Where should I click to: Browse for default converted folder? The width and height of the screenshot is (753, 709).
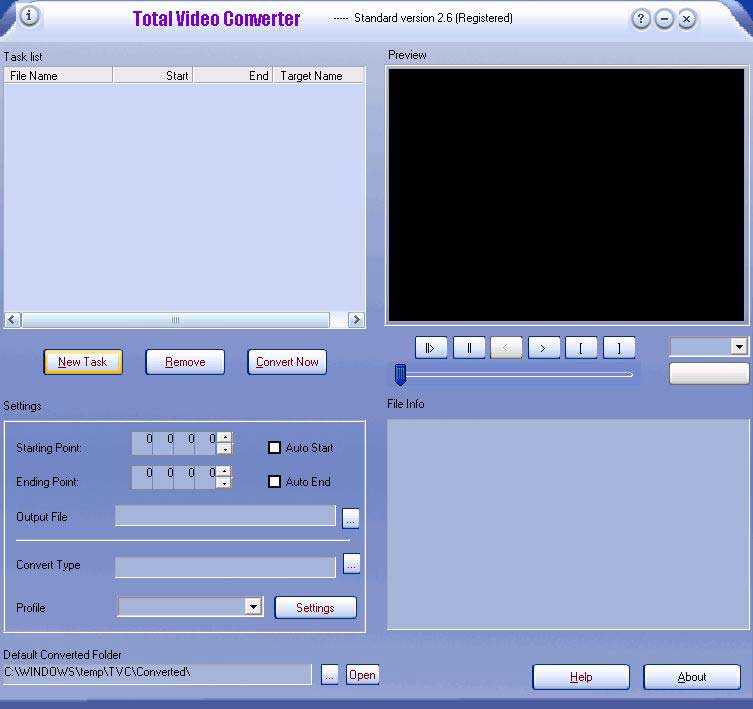point(329,675)
